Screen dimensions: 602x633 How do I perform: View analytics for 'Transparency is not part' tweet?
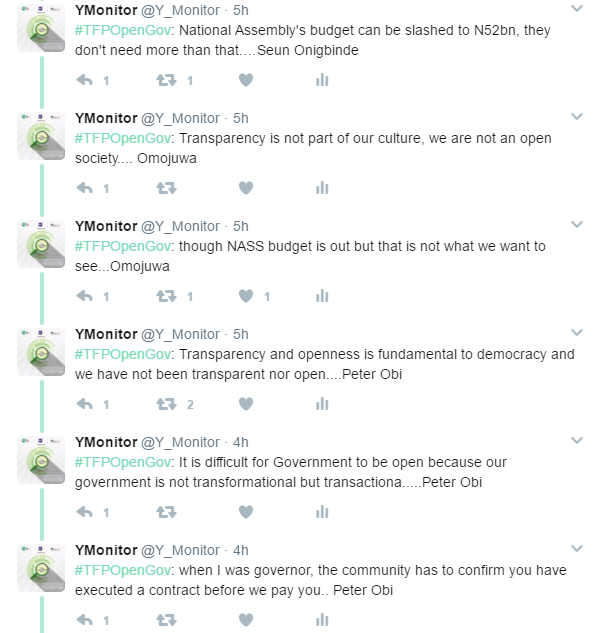coord(322,188)
